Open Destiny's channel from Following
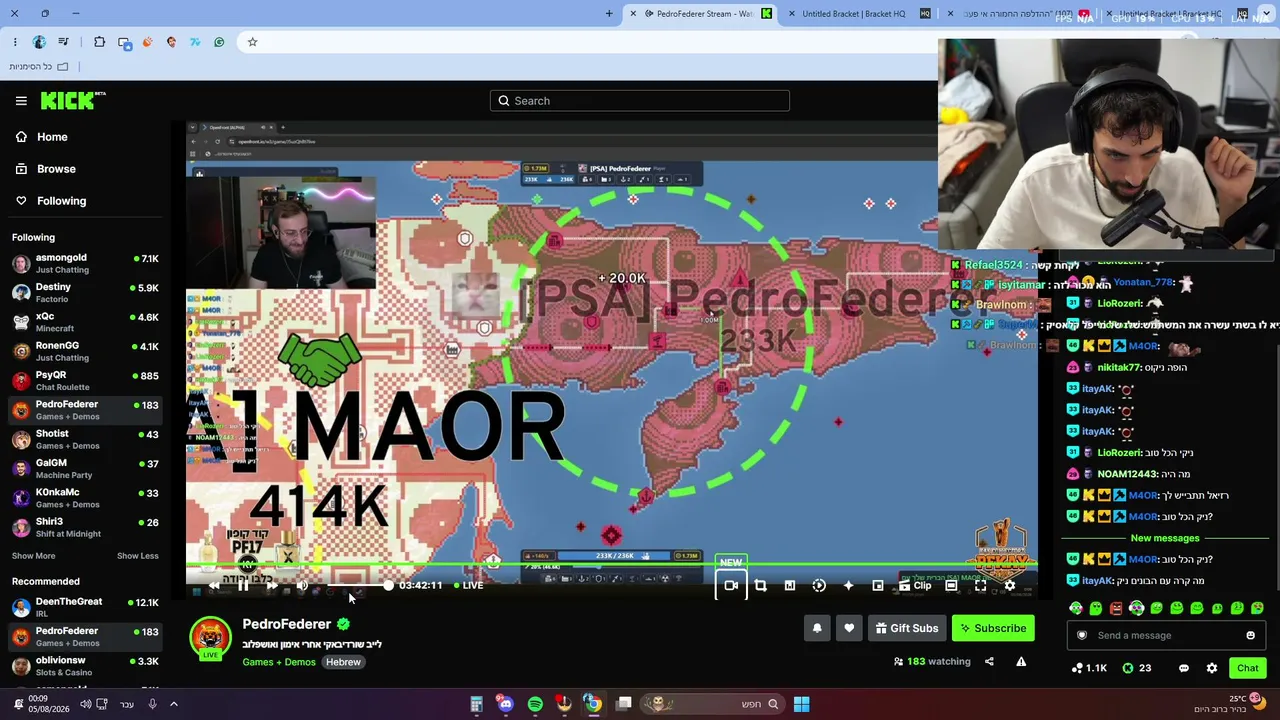This screenshot has height=720, width=1280. [85, 293]
